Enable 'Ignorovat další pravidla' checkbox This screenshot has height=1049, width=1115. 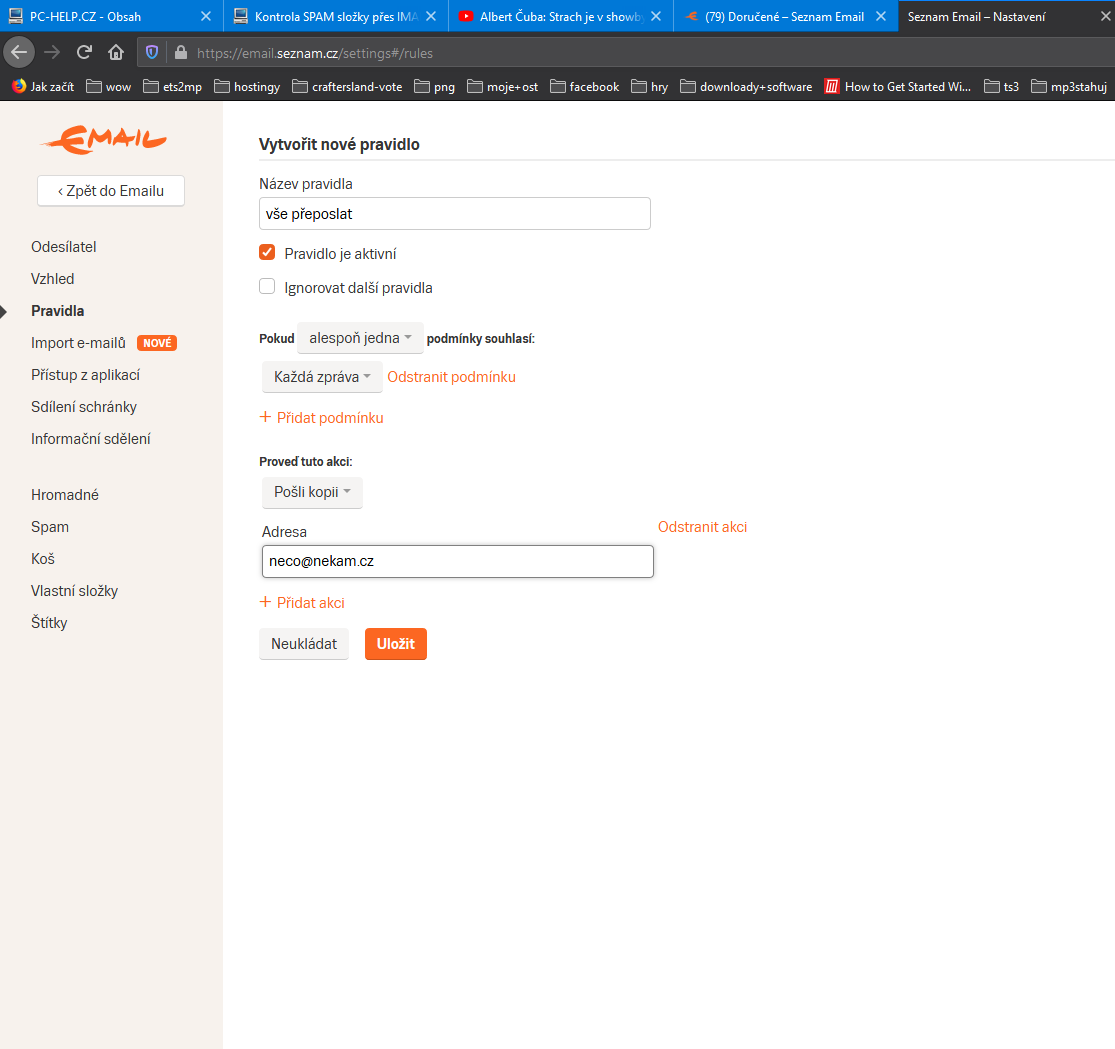pos(267,287)
